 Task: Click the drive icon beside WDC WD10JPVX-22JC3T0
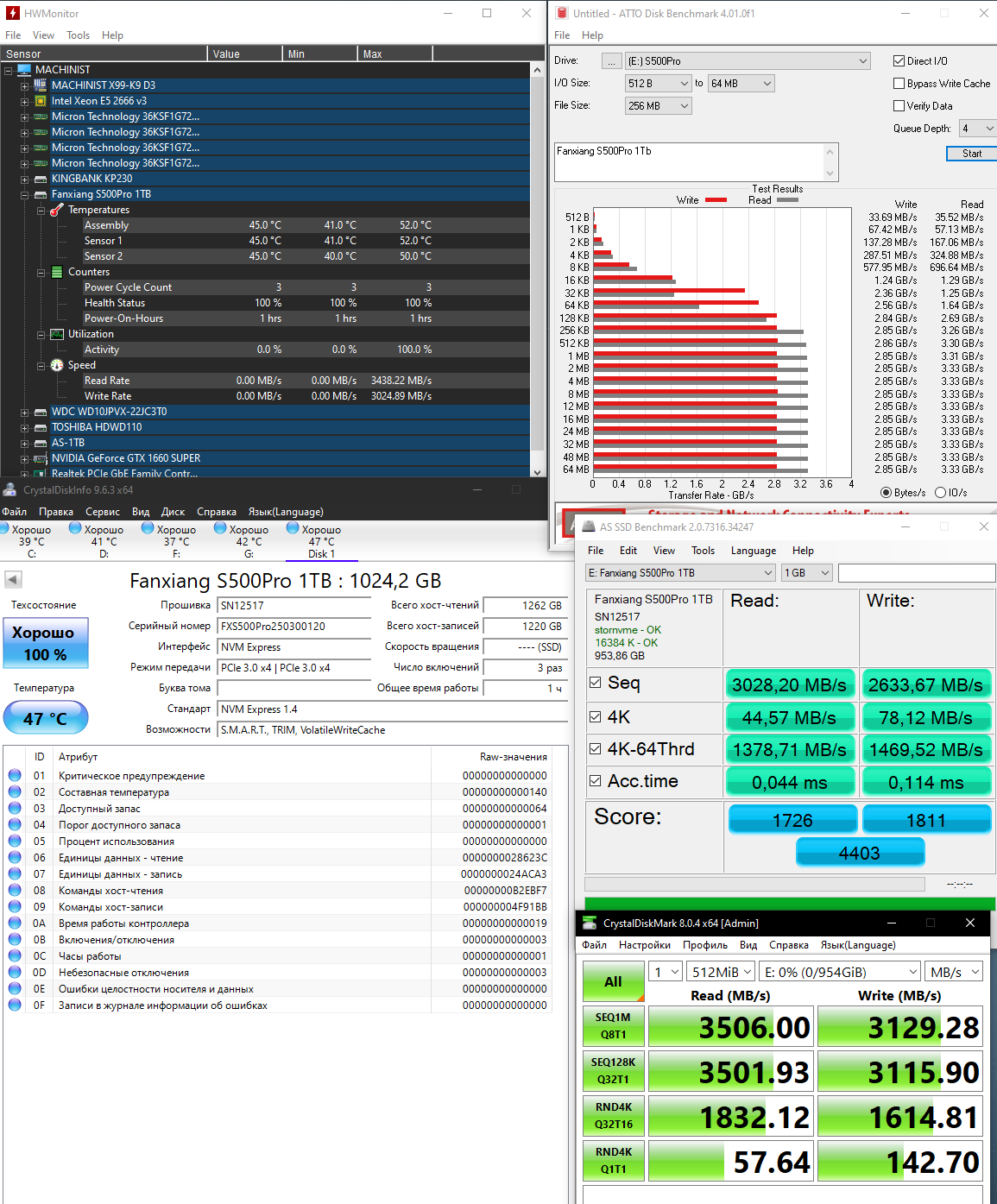click(x=41, y=412)
